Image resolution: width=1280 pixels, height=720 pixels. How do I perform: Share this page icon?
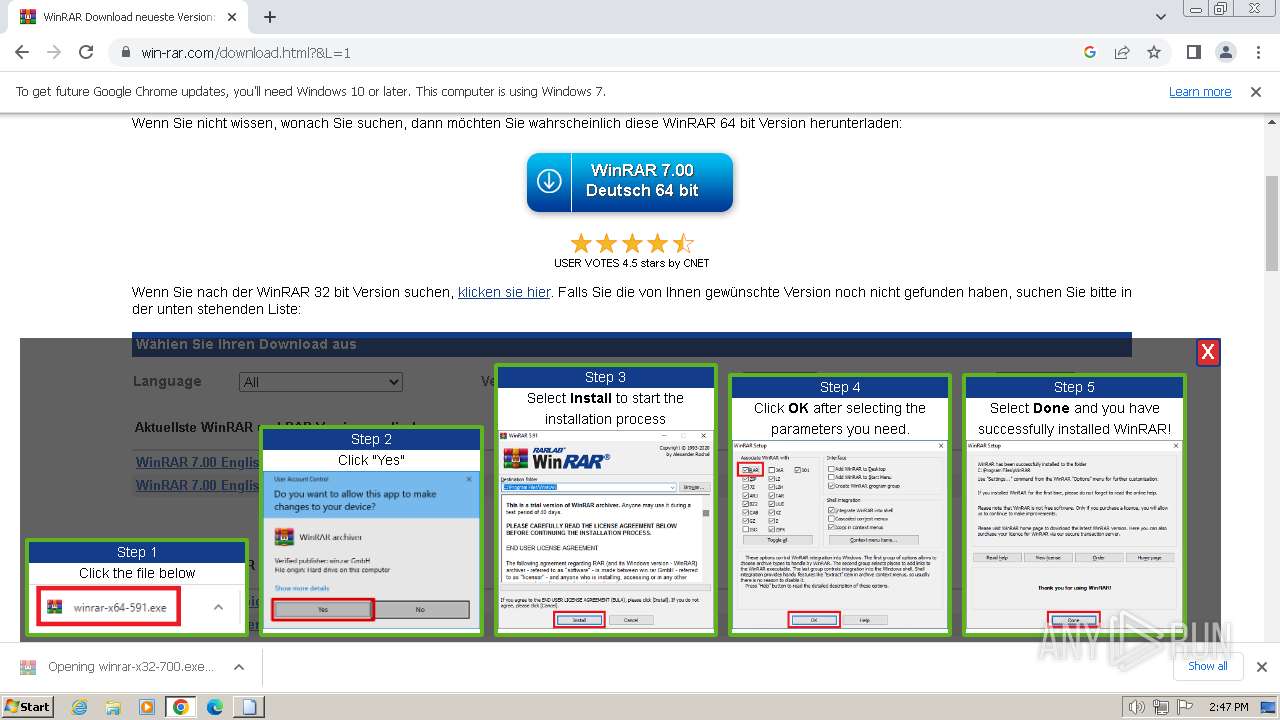(1122, 52)
